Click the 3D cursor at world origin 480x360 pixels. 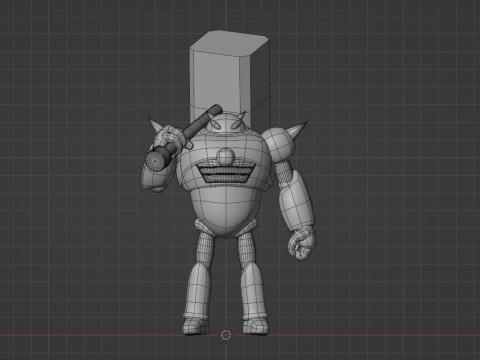pos(226,335)
